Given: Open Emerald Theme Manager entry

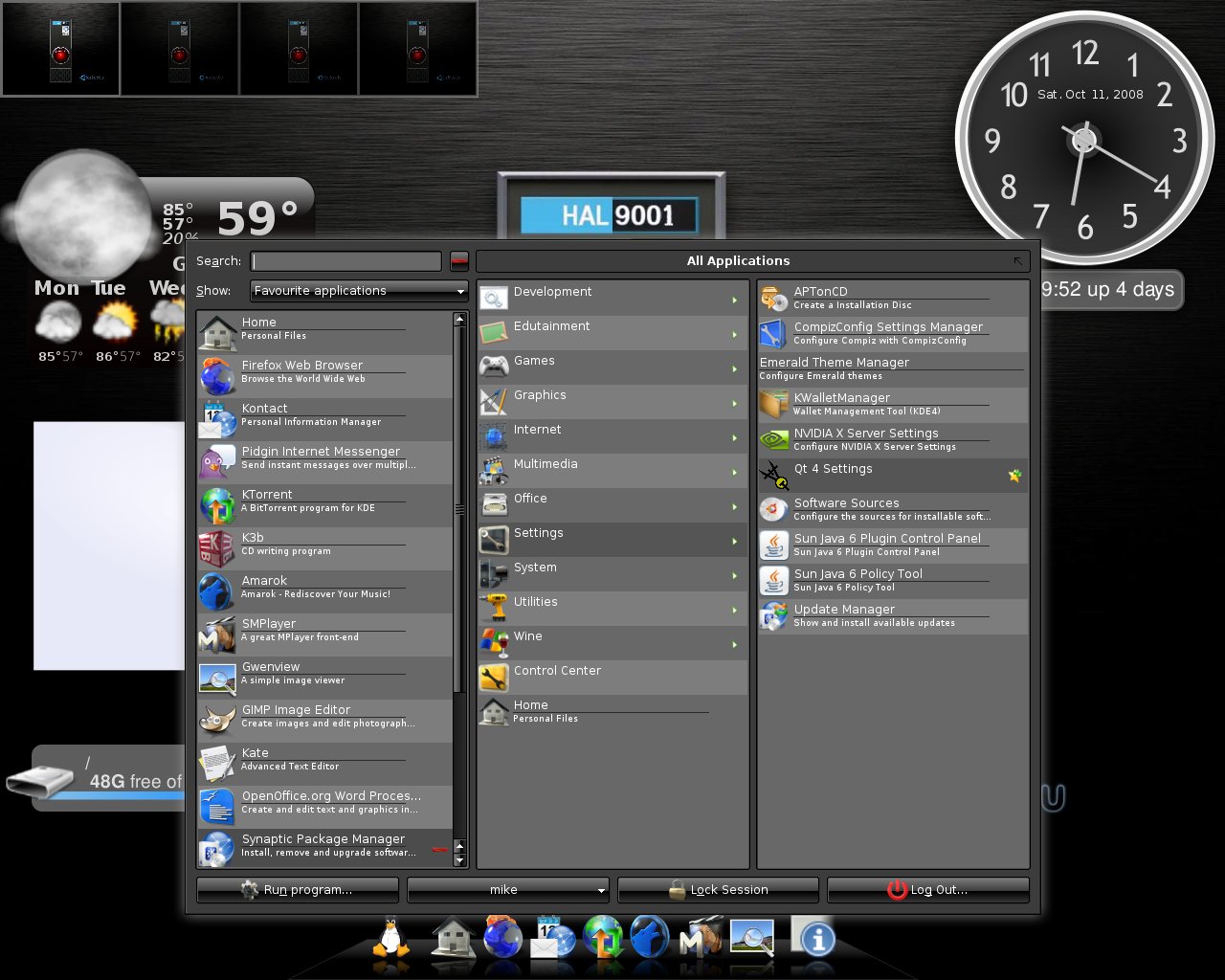Looking at the screenshot, I should (893, 369).
